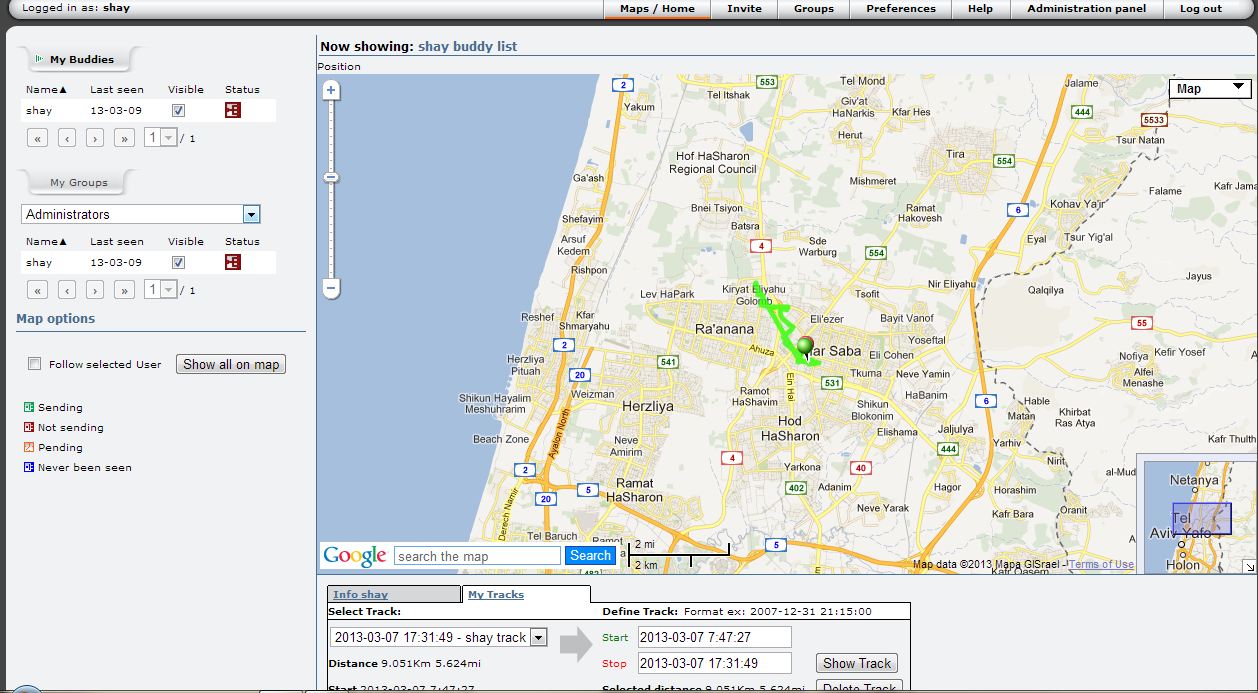Click the My Buddies header icon

coord(39,59)
